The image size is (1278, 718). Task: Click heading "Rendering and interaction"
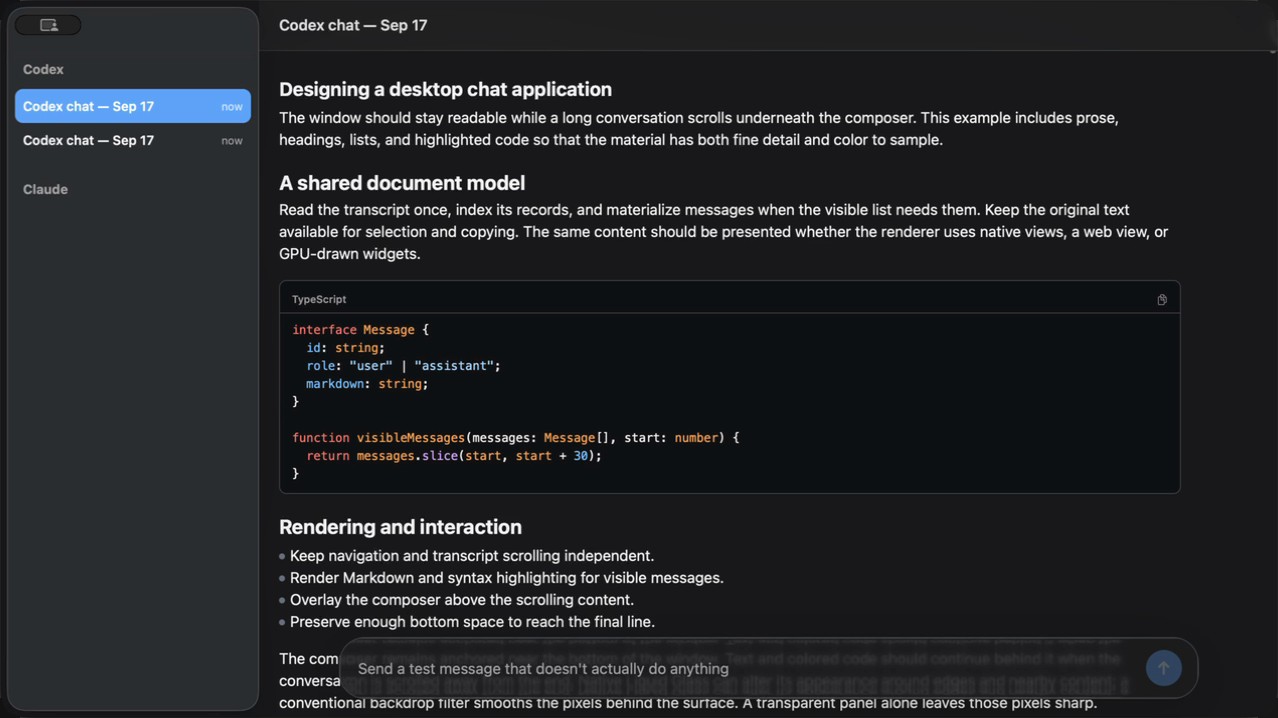pyautogui.click(x=400, y=527)
